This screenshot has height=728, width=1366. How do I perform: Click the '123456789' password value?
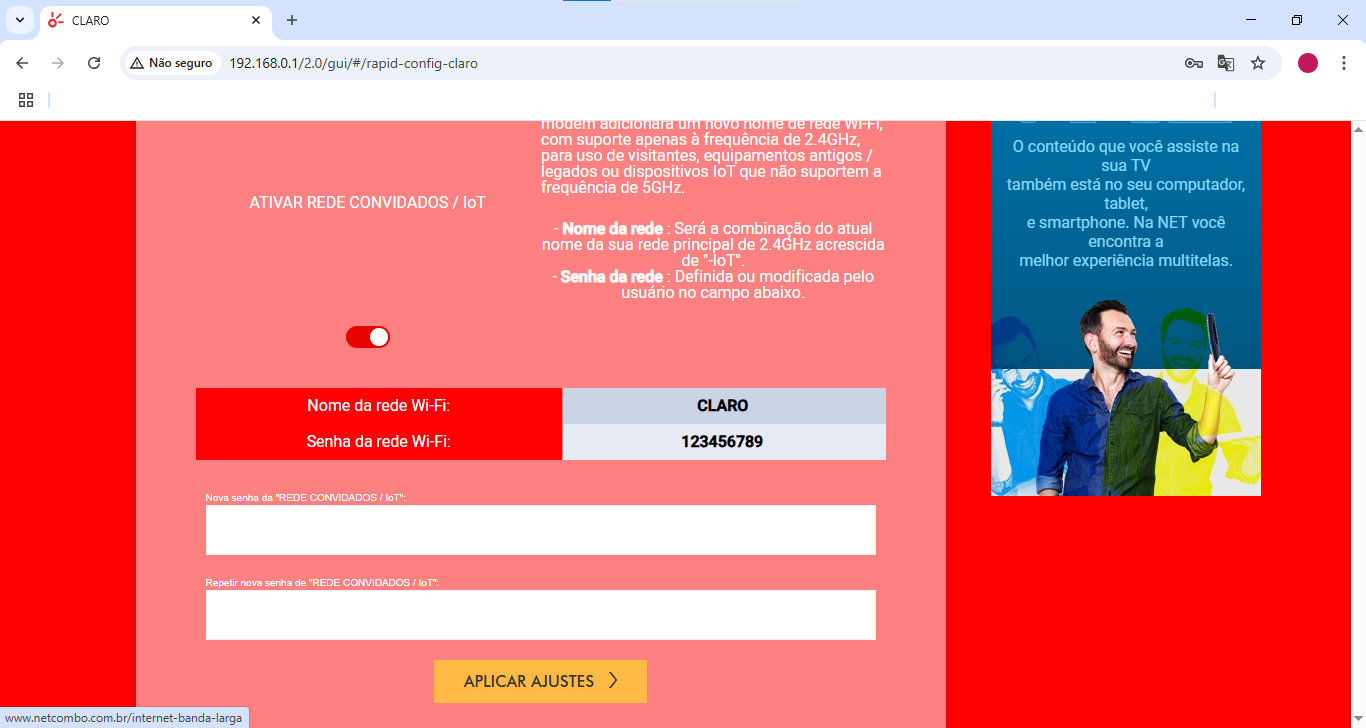(x=723, y=442)
